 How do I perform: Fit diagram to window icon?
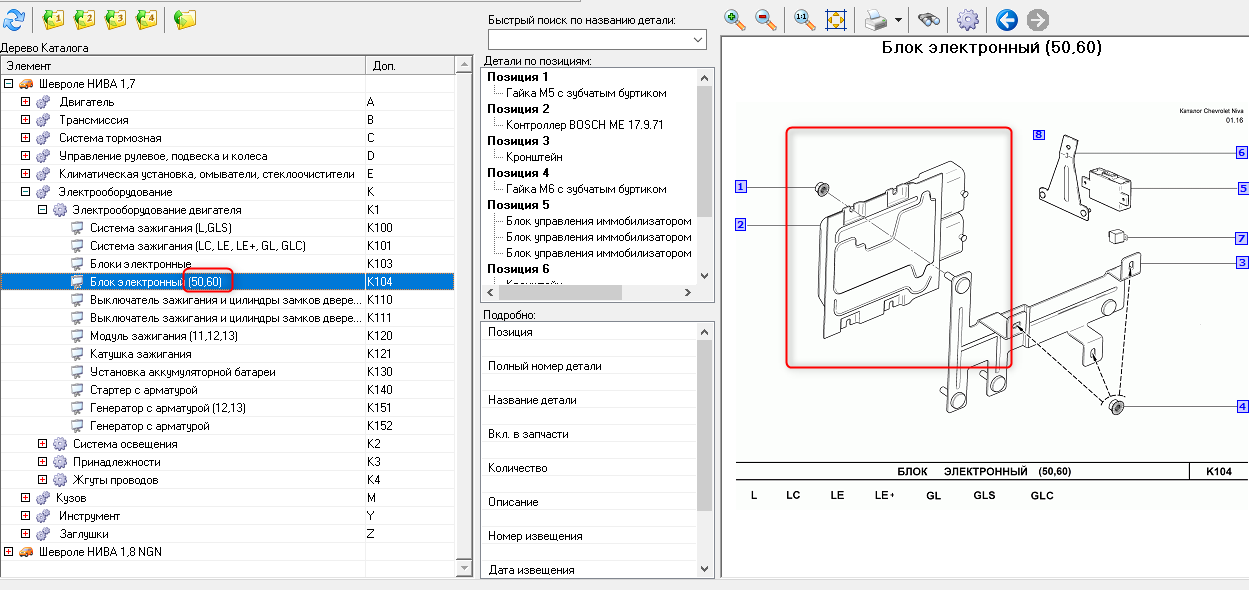click(836, 19)
